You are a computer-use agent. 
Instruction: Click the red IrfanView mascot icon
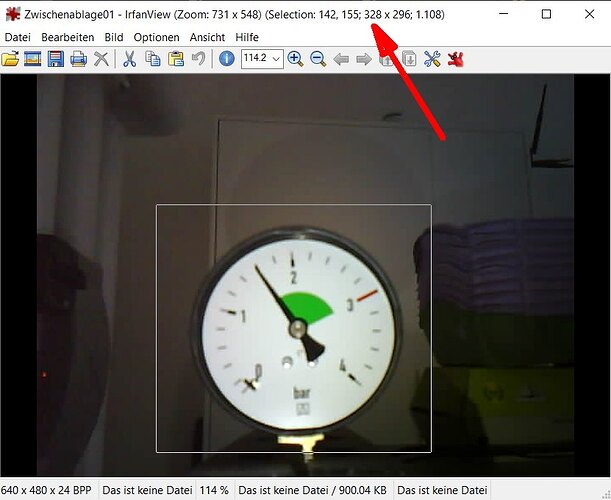tap(455, 59)
